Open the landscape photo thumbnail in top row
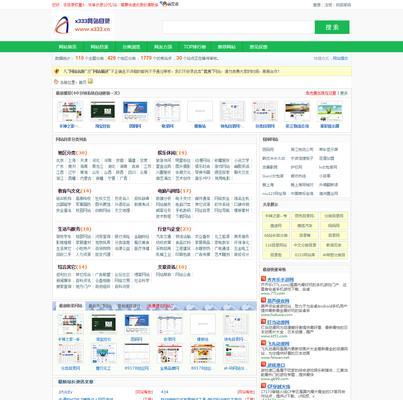The width and height of the screenshot is (403, 400). (x=297, y=111)
